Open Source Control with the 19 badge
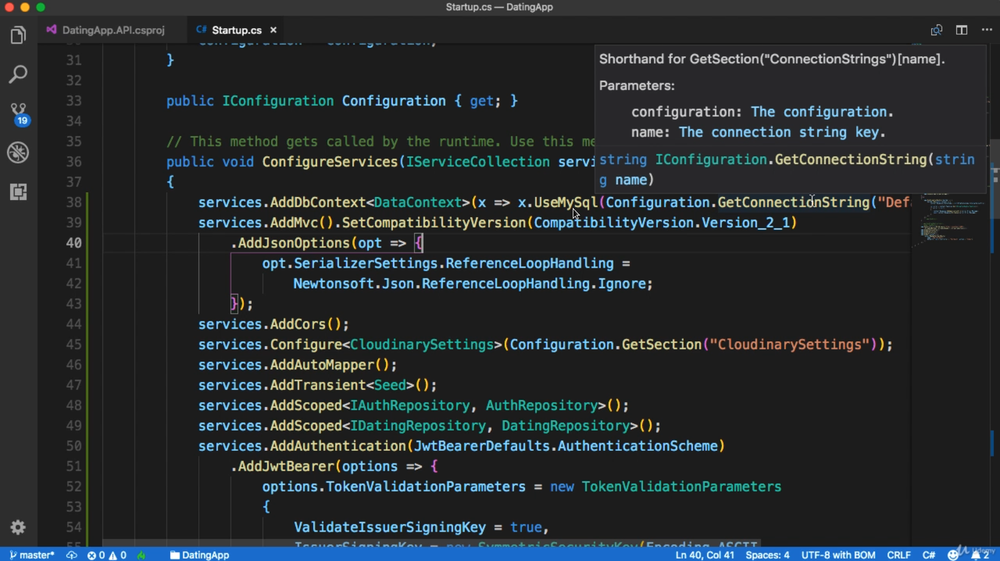The width and height of the screenshot is (1000, 561). point(18,113)
